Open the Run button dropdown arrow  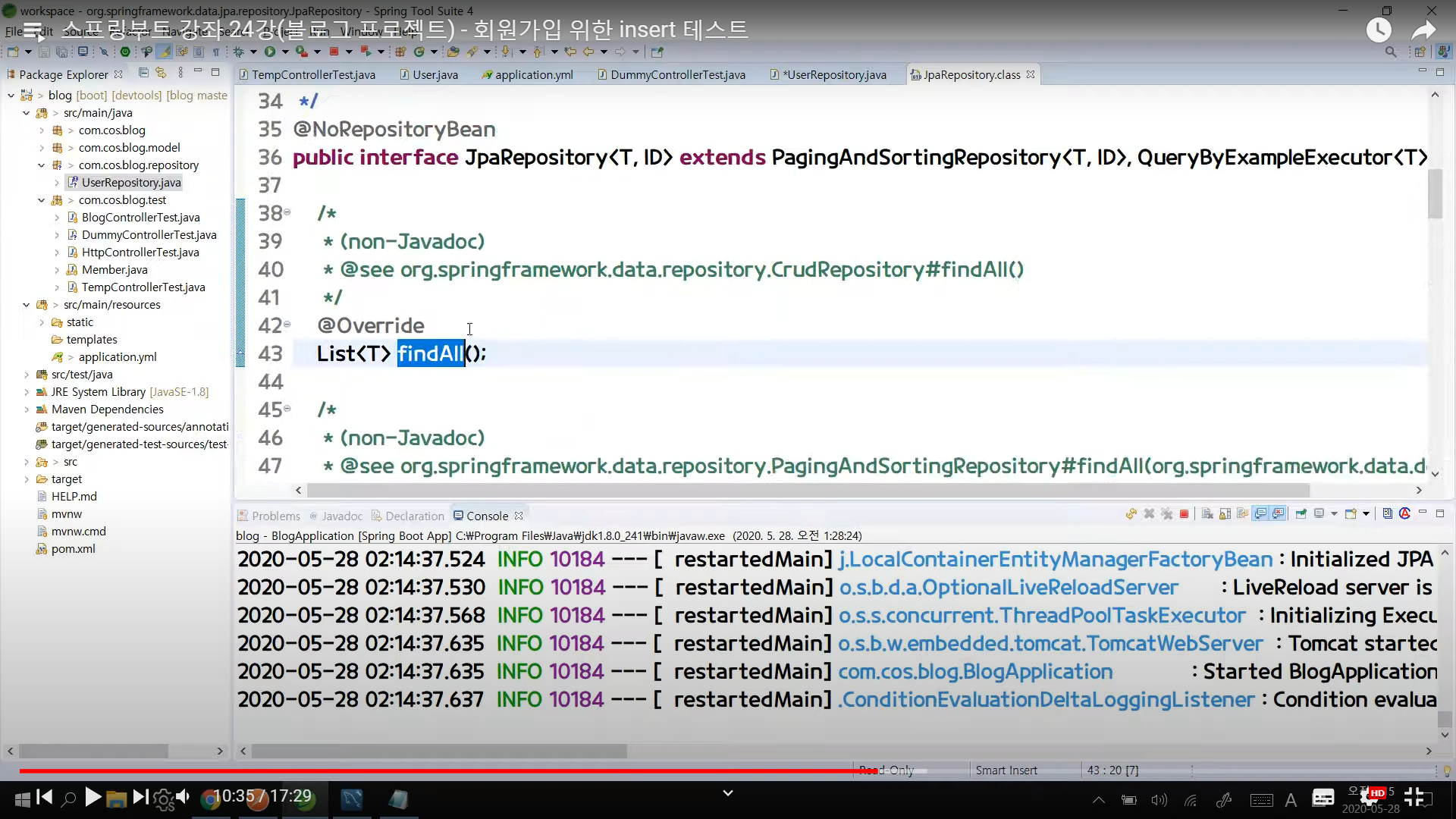coord(285,52)
